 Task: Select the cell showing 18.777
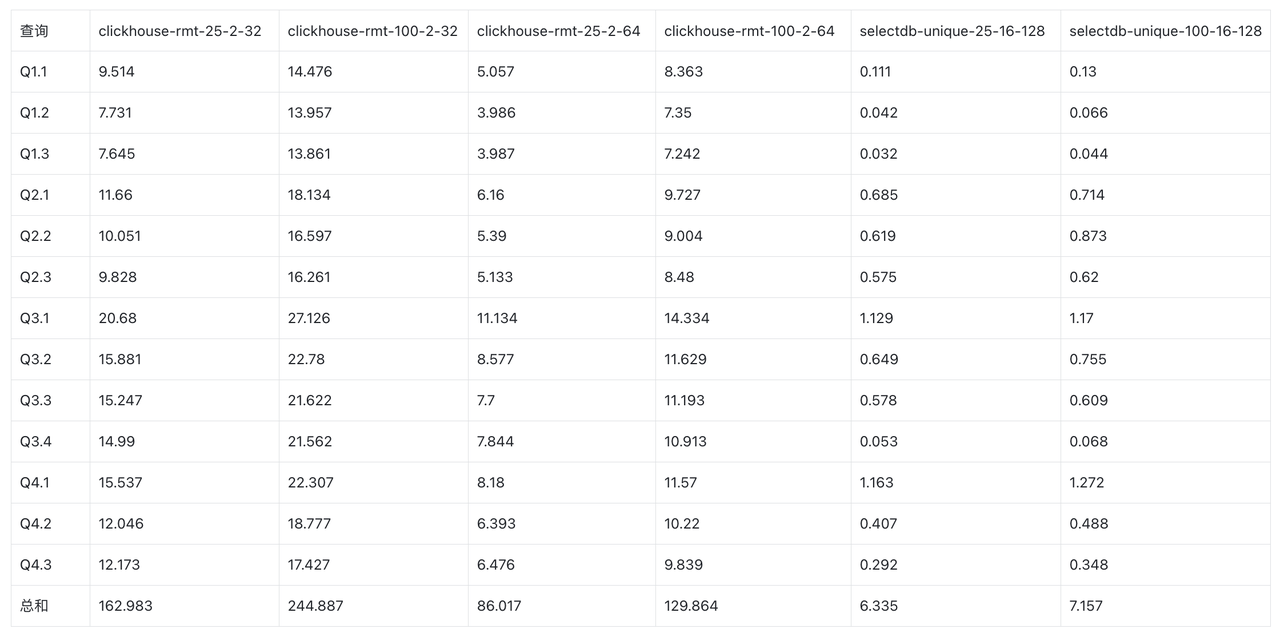(310, 524)
